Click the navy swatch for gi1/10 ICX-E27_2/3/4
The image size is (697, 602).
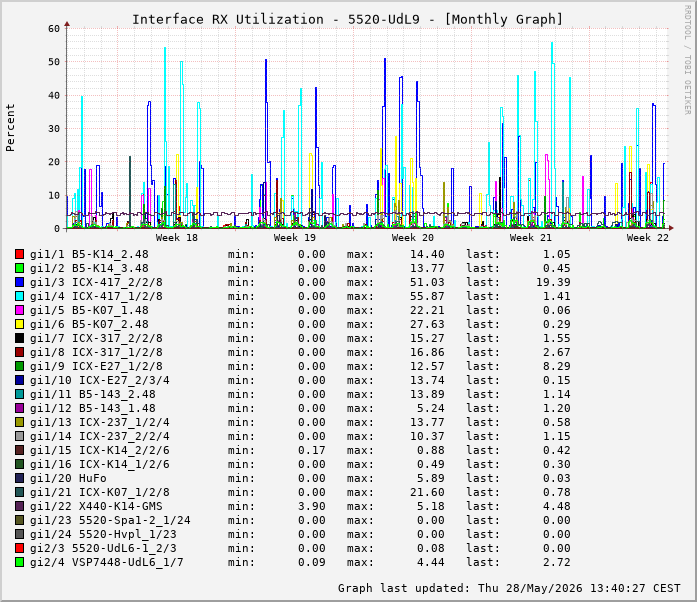[19, 380]
